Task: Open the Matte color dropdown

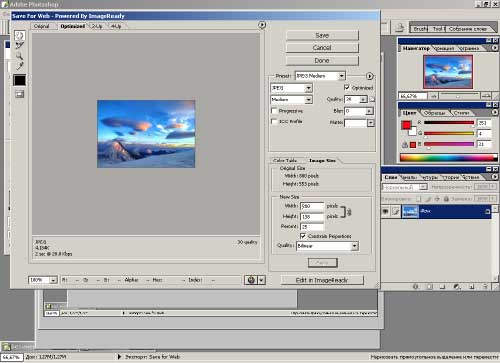Action: (x=371, y=123)
